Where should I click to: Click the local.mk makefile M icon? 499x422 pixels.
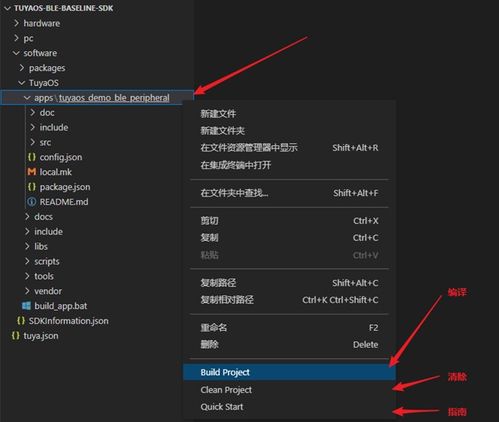[32, 172]
